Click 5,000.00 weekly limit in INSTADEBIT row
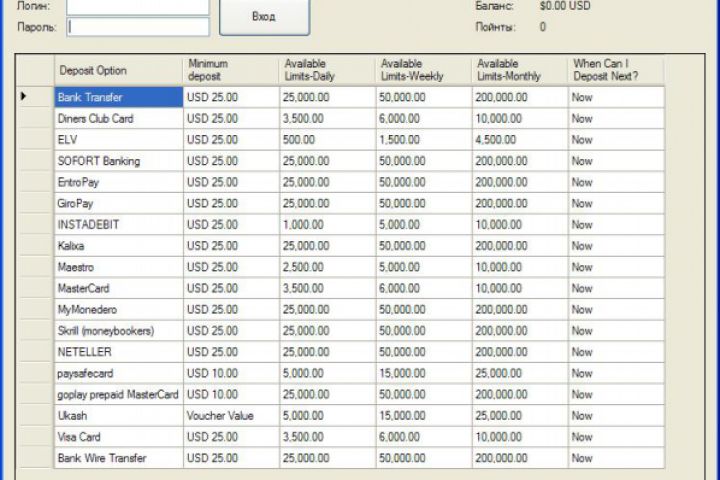Viewport: 720px width, 480px height. point(424,225)
